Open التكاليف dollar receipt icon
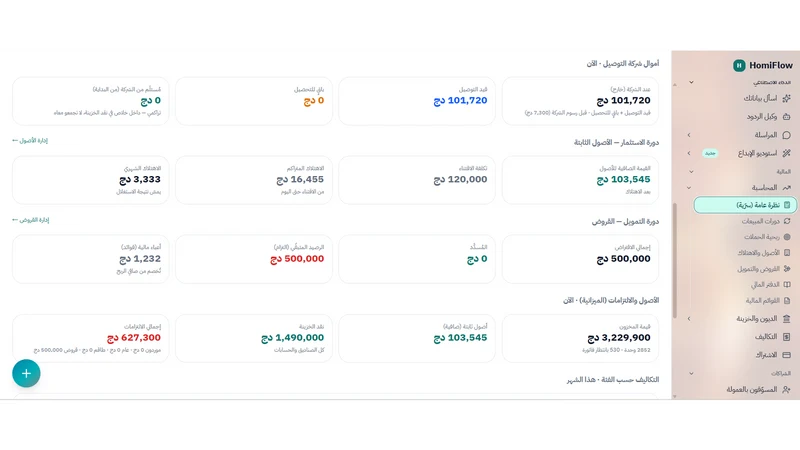The image size is (800, 450). tap(787, 337)
